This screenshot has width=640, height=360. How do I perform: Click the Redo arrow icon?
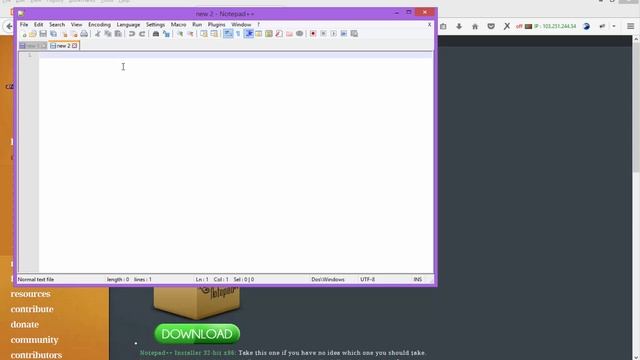pyautogui.click(x=142, y=34)
